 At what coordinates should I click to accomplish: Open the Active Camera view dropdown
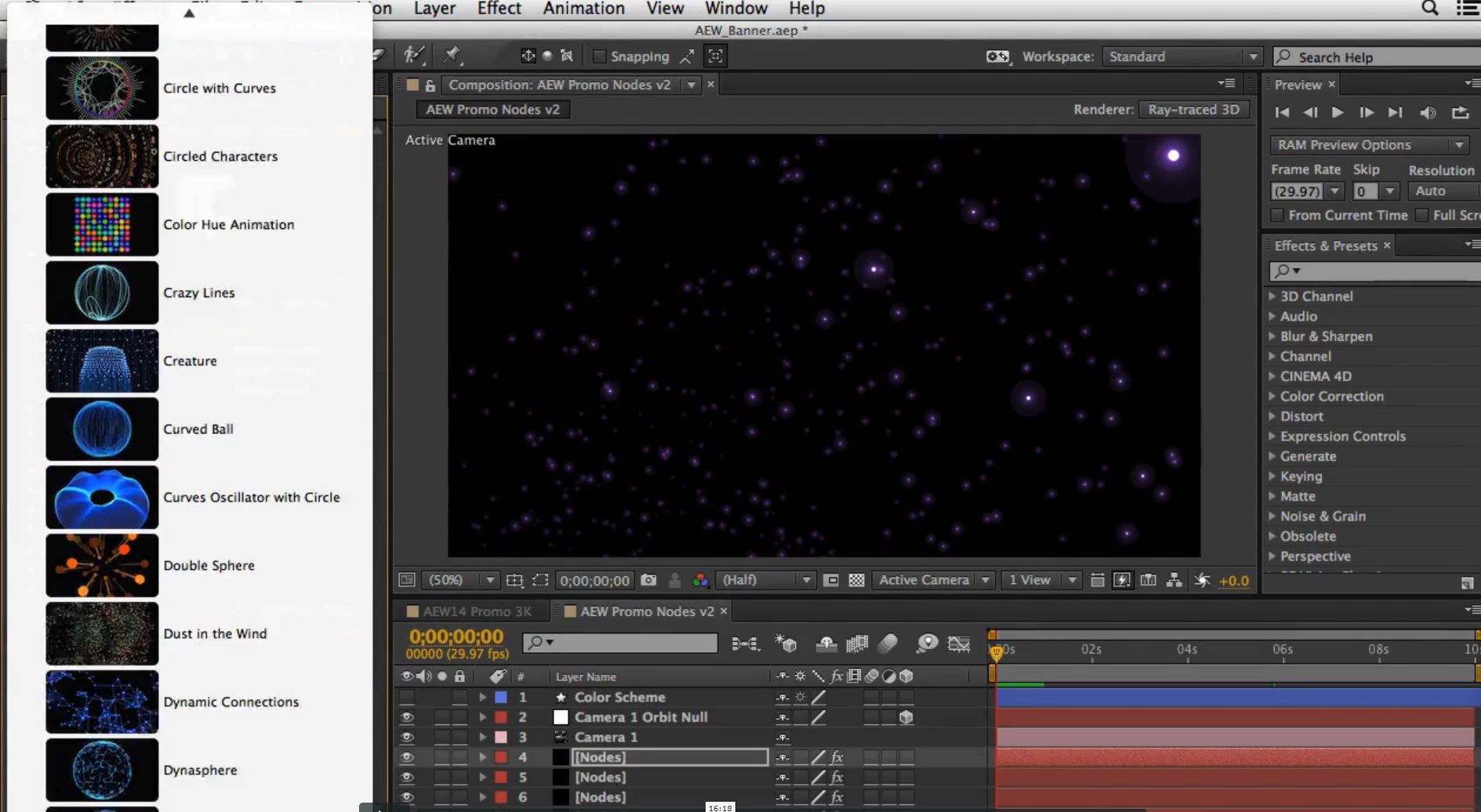point(933,580)
